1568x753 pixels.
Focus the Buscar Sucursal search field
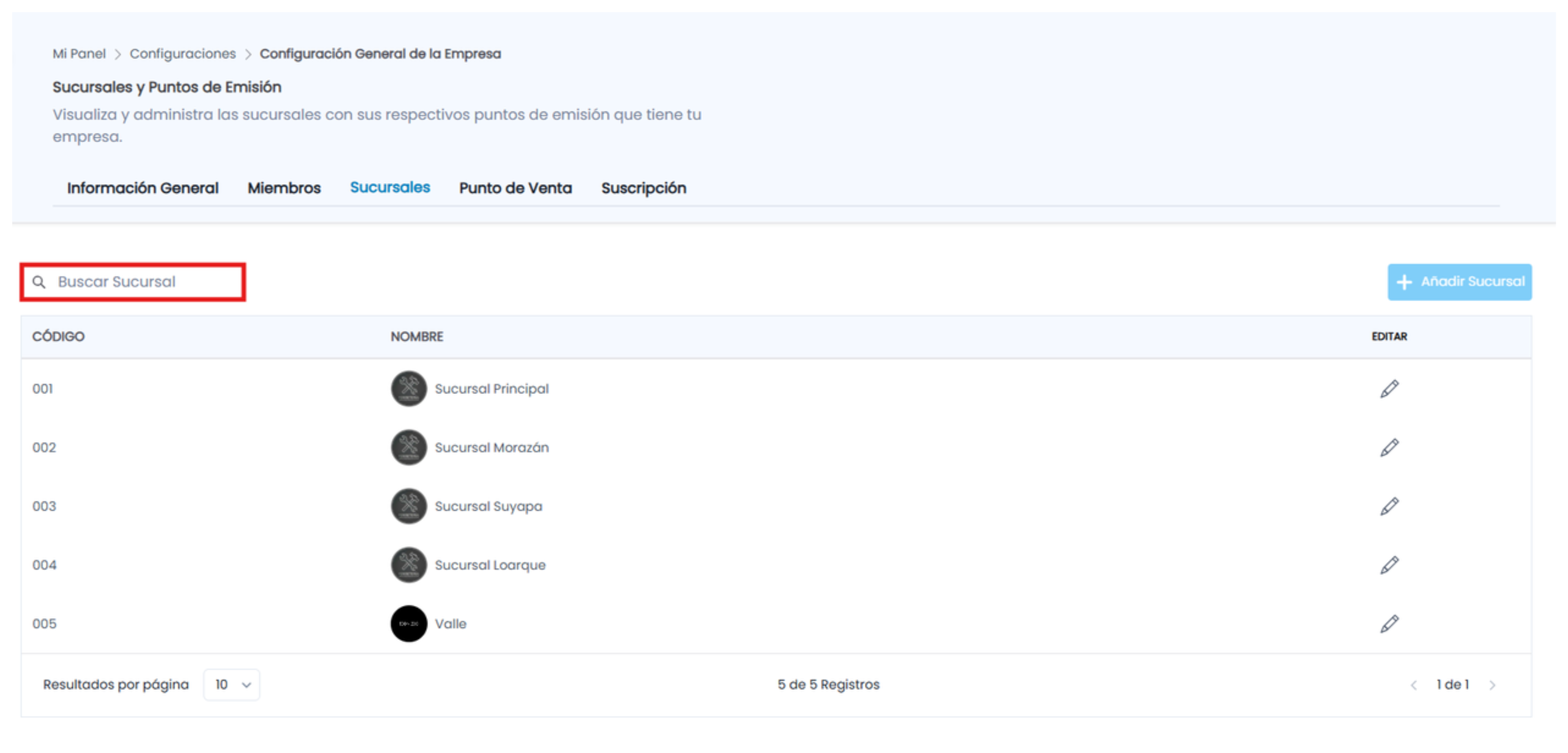(133, 282)
